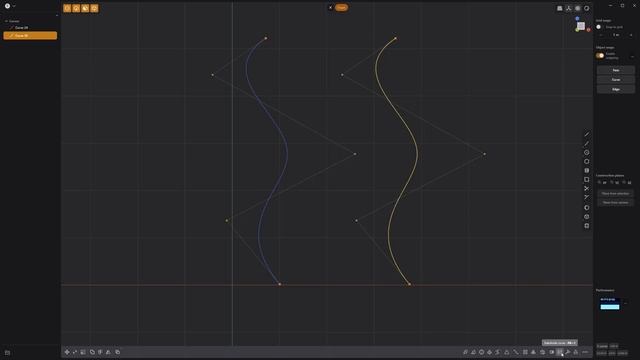Toggle the Face snap button

pyautogui.click(x=616, y=70)
